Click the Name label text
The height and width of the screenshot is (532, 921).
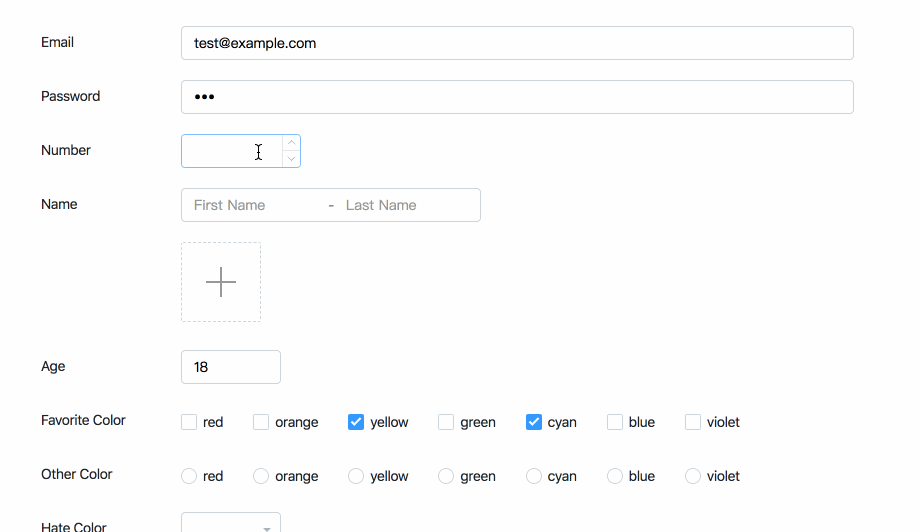59,204
